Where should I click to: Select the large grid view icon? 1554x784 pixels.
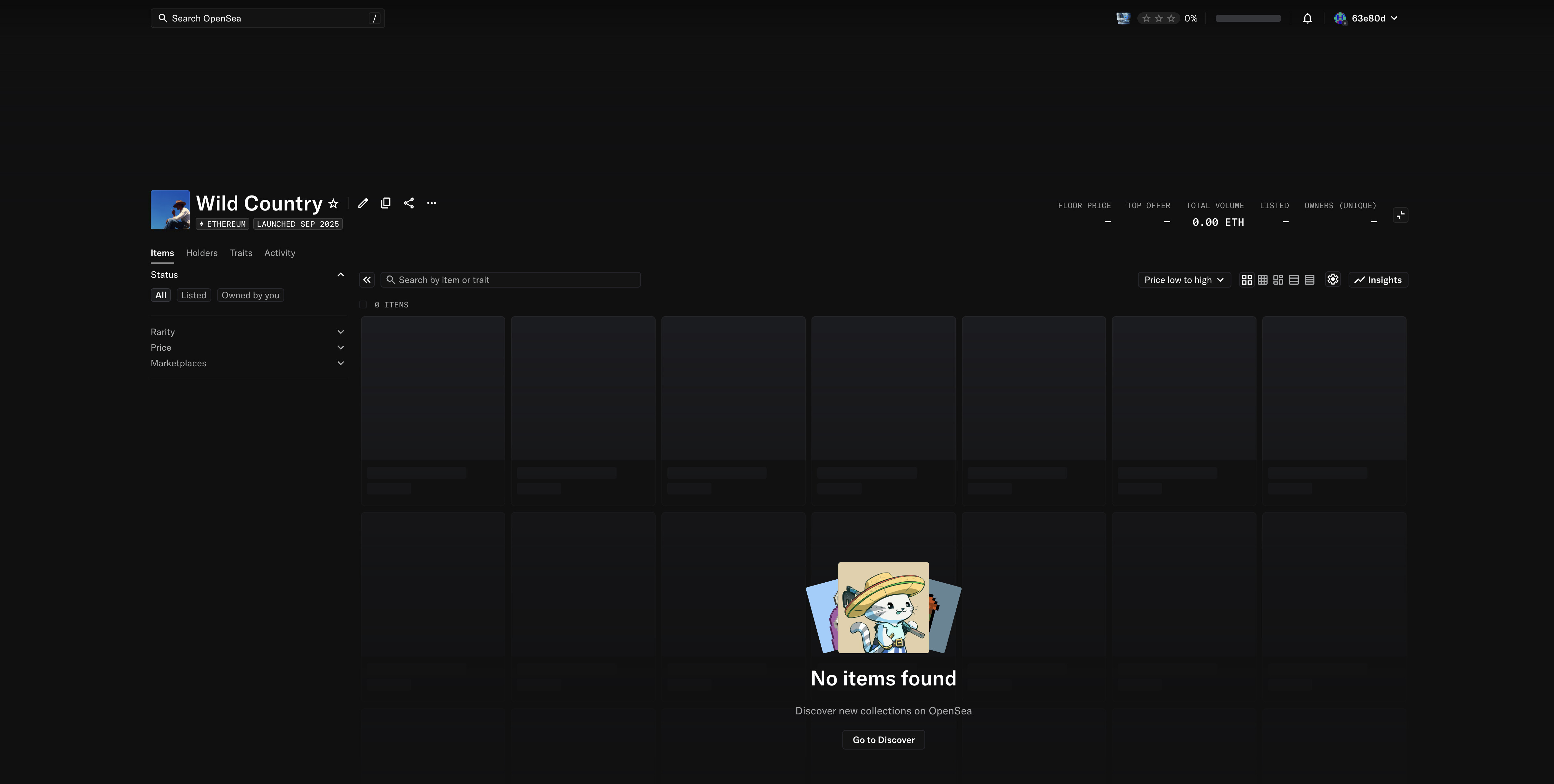pyautogui.click(x=1246, y=280)
